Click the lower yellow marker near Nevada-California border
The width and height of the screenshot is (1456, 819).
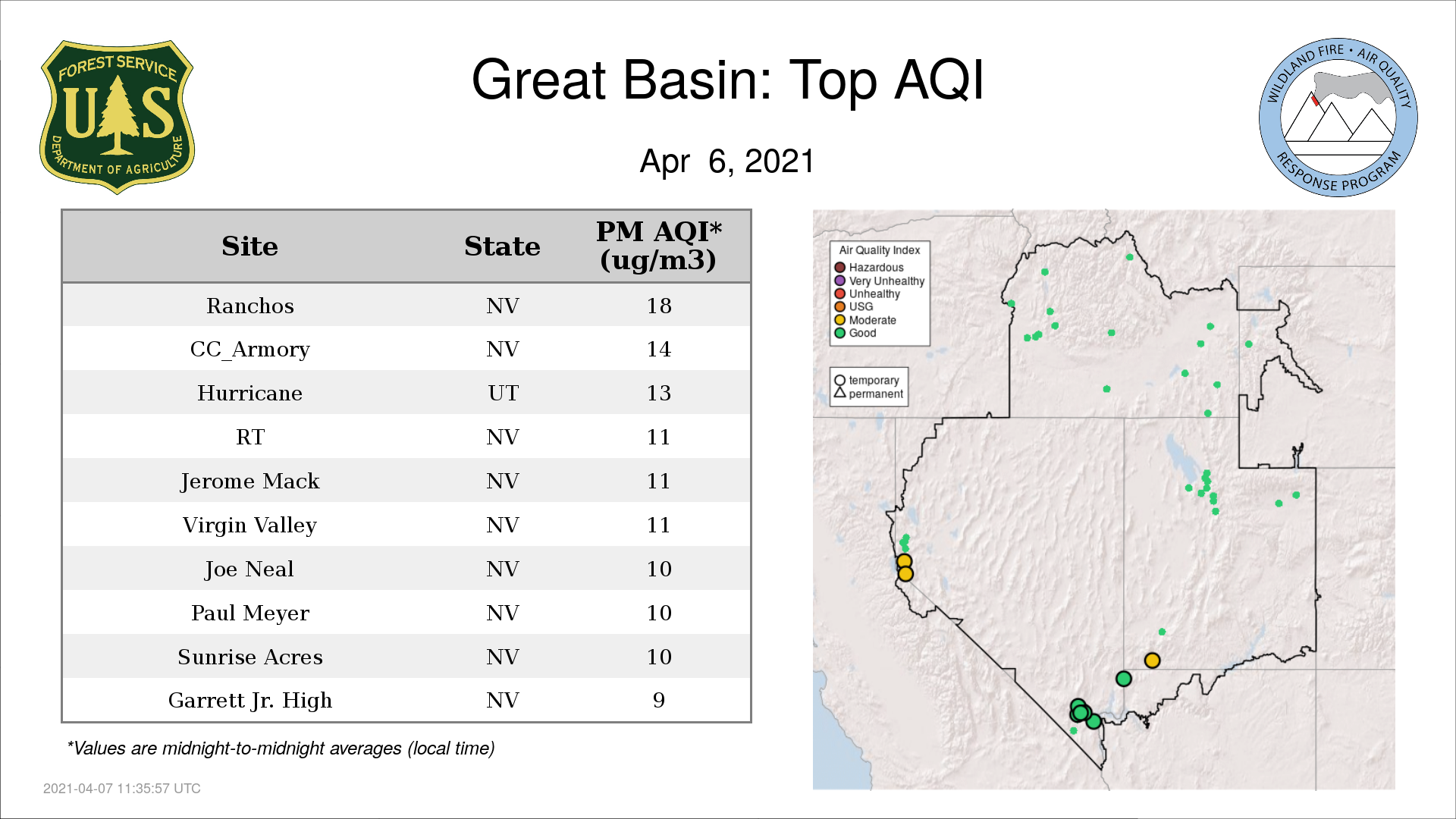pos(905,574)
